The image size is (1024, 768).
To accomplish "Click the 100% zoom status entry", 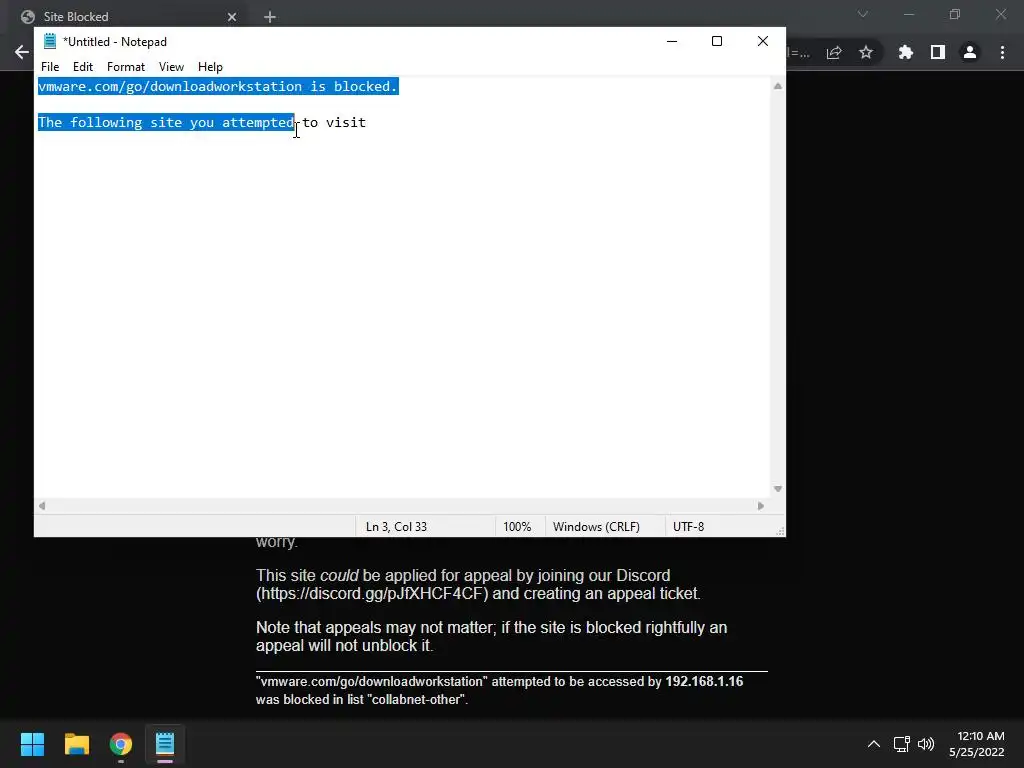I will [517, 526].
